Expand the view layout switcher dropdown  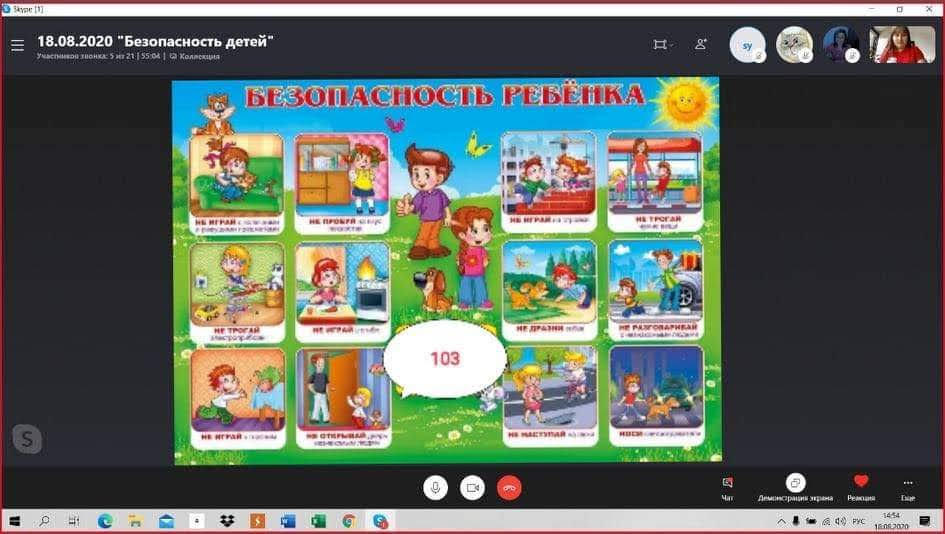click(x=662, y=45)
